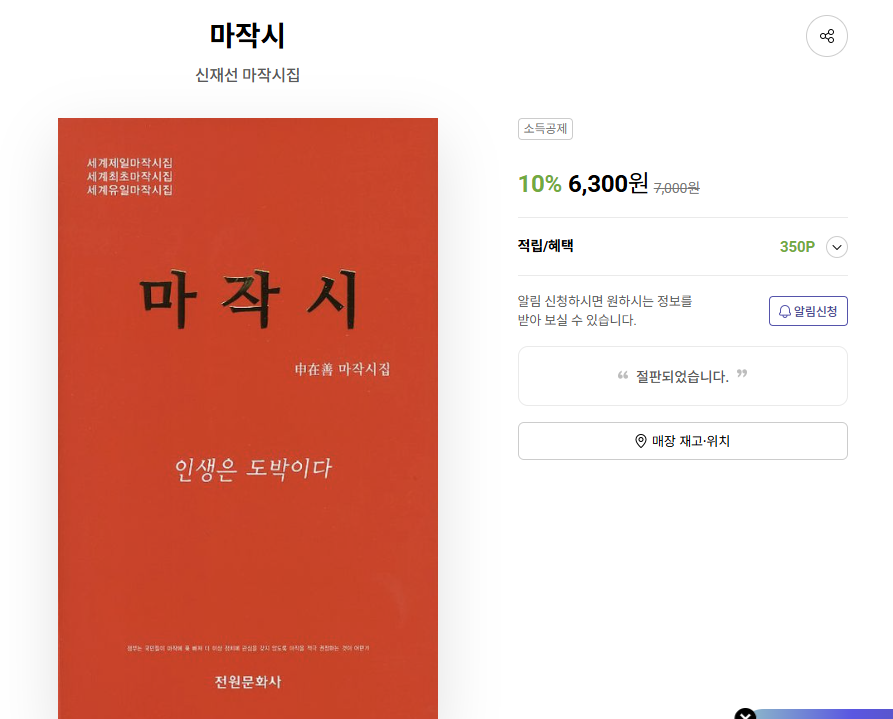Open the 마작시 book cover image
The height and width of the screenshot is (719, 893).
point(248,418)
